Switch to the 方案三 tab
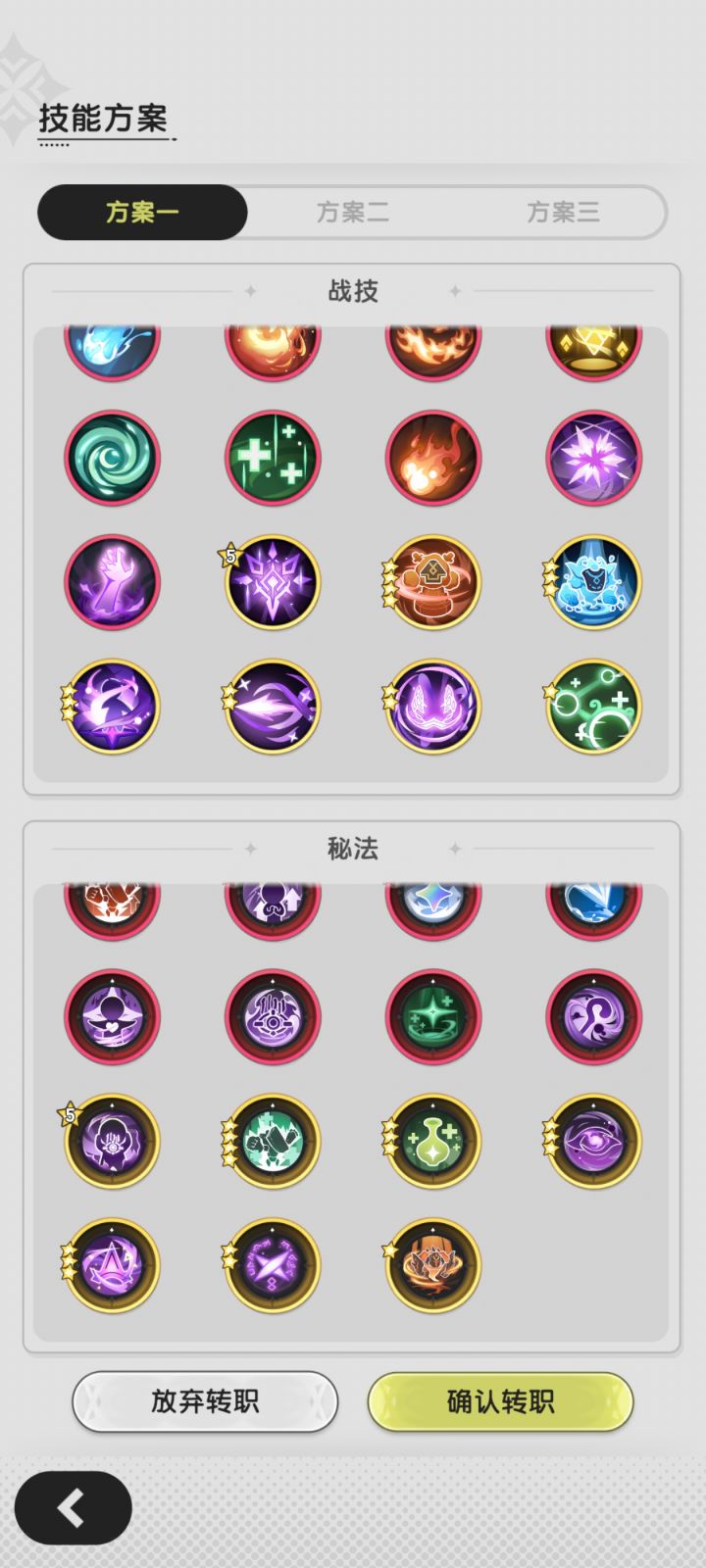Screen dimensions: 706x1568 click(x=563, y=212)
